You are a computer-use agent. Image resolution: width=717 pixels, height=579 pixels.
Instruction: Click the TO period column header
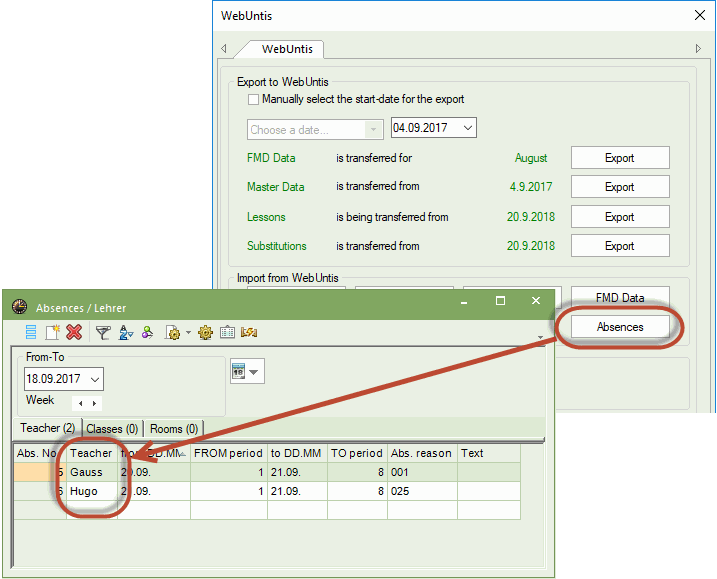(x=357, y=453)
